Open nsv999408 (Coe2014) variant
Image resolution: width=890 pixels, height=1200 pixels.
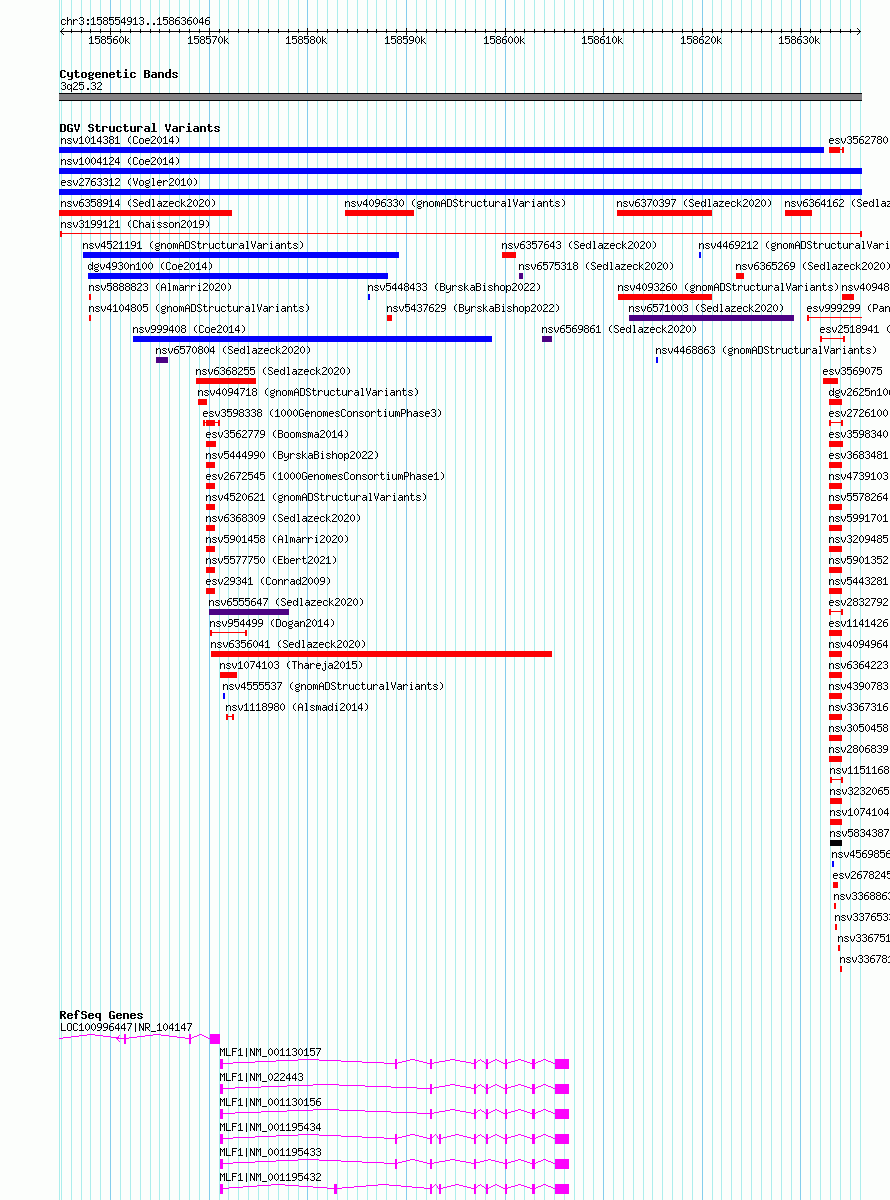pos(189,329)
